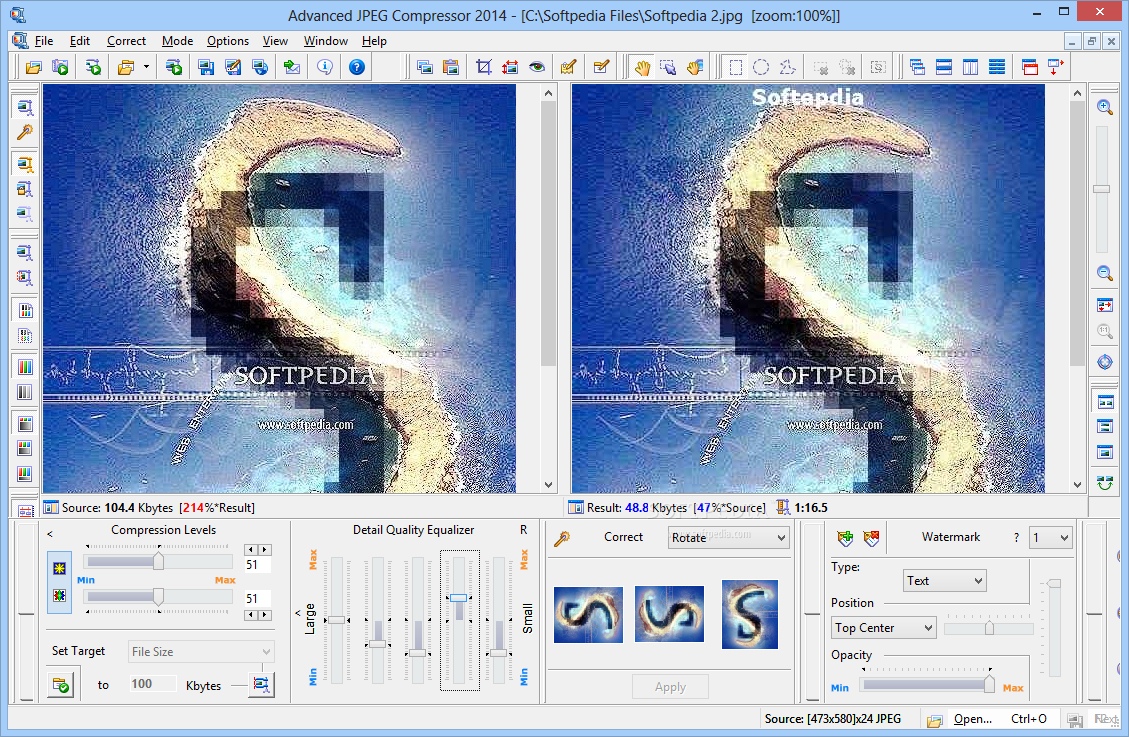Screen dimensions: 1129x737
Task: Select the first rotate preview thumbnail
Action: click(588, 615)
